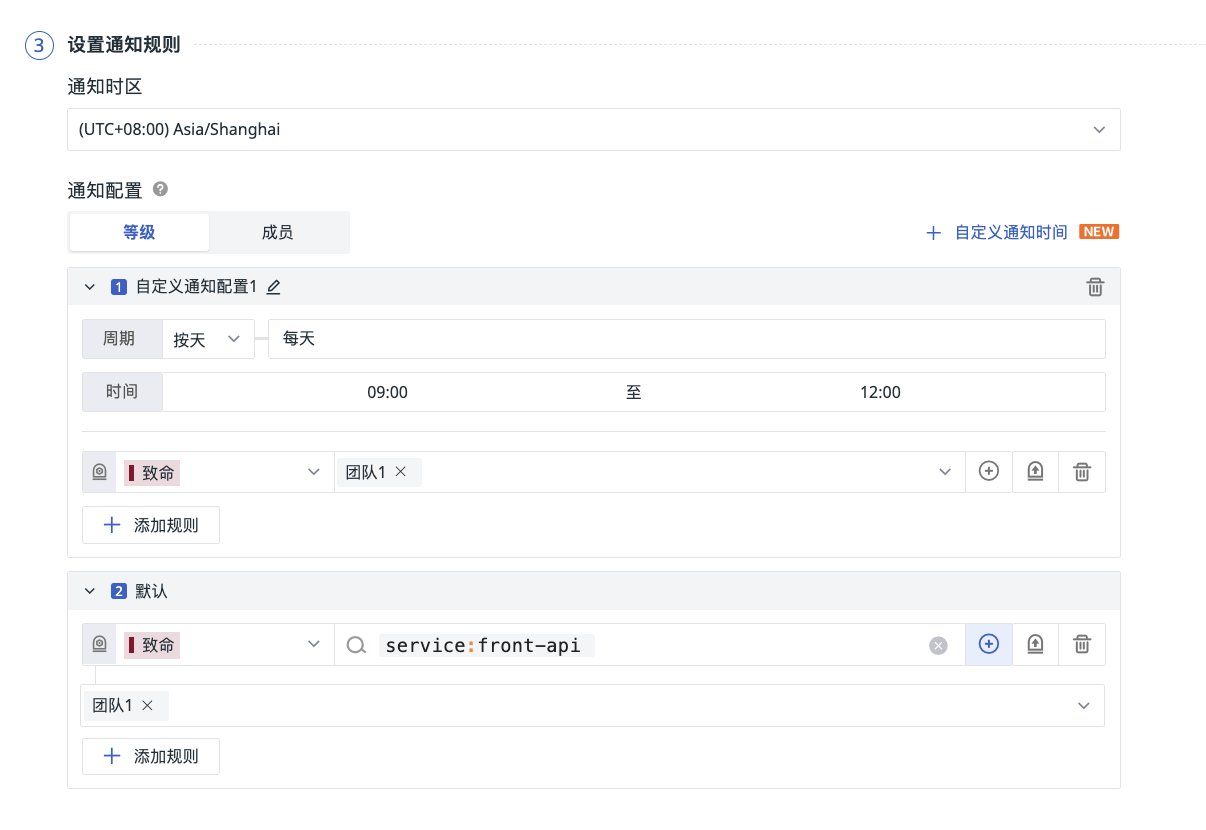Click the help icon beside 通知配置
Viewport: 1206px width, 830px height.
click(160, 189)
